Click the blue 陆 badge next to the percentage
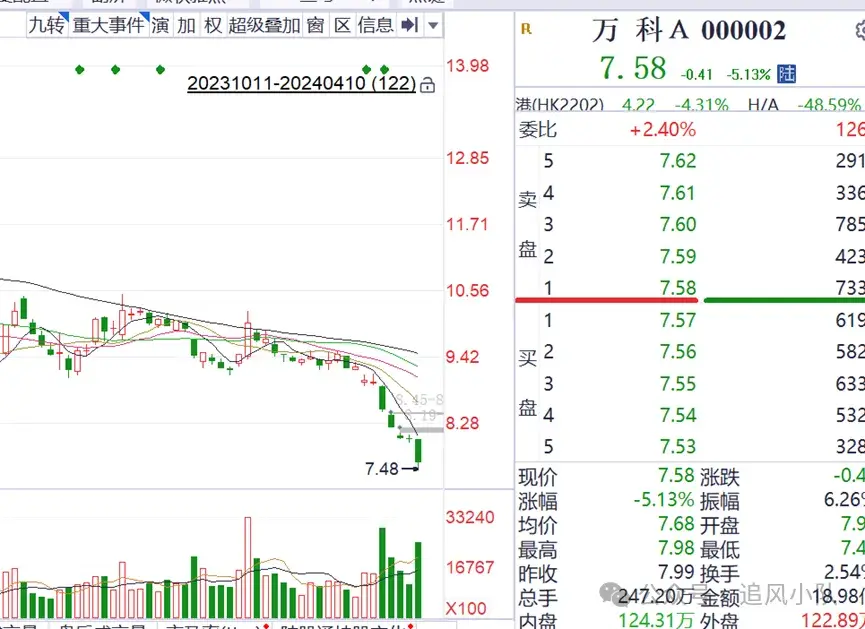 point(786,74)
